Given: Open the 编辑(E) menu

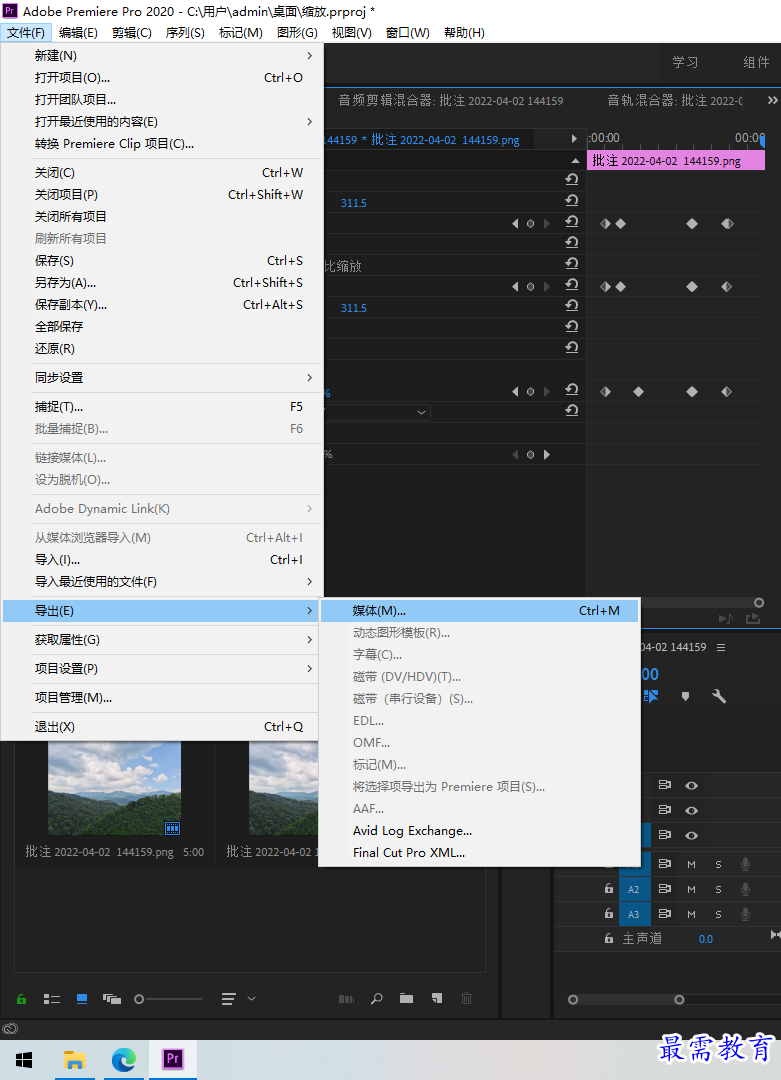Looking at the screenshot, I should (78, 32).
